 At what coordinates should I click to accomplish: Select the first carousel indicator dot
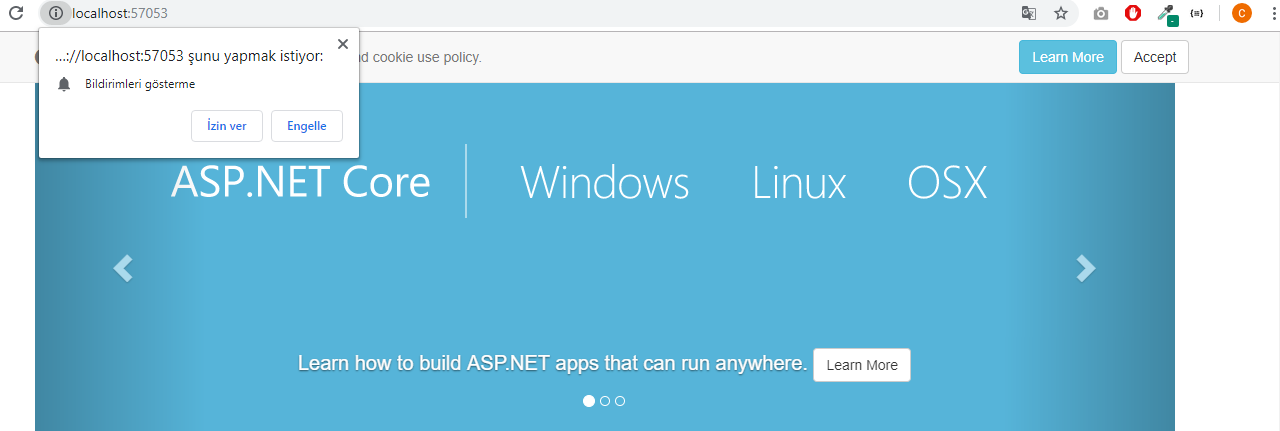[x=589, y=401]
